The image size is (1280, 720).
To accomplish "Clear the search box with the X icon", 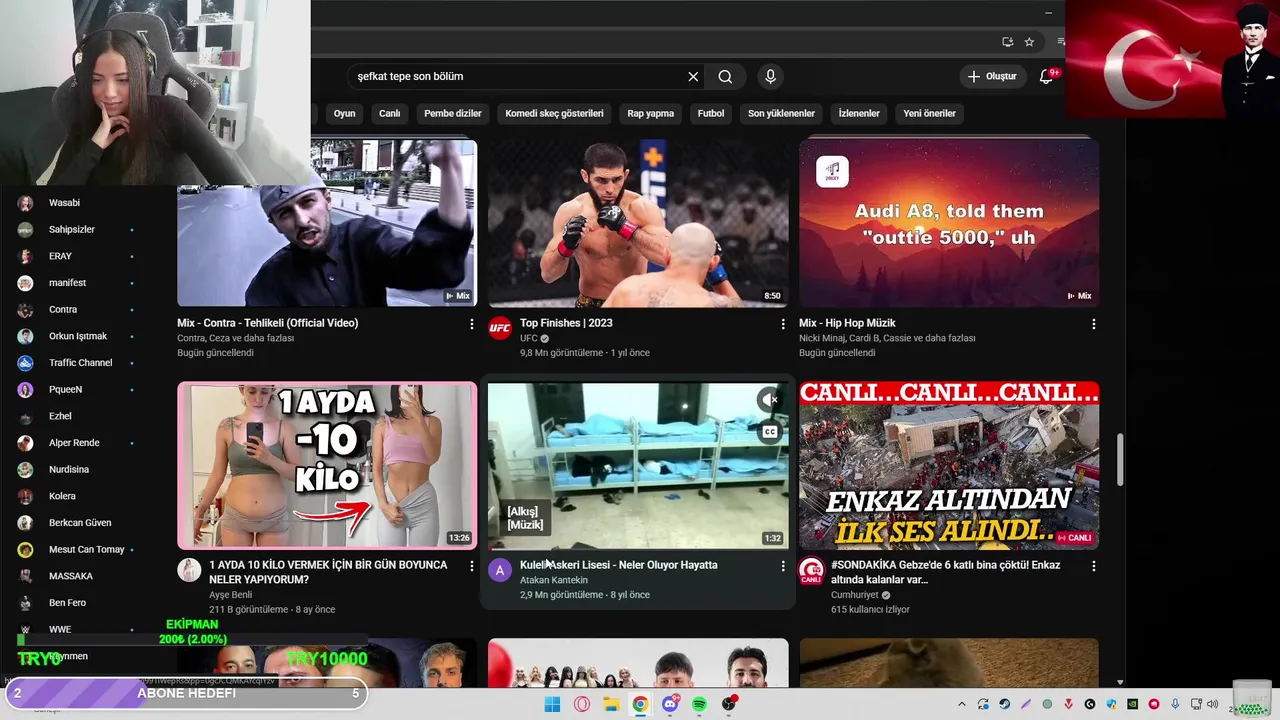I will coord(693,76).
